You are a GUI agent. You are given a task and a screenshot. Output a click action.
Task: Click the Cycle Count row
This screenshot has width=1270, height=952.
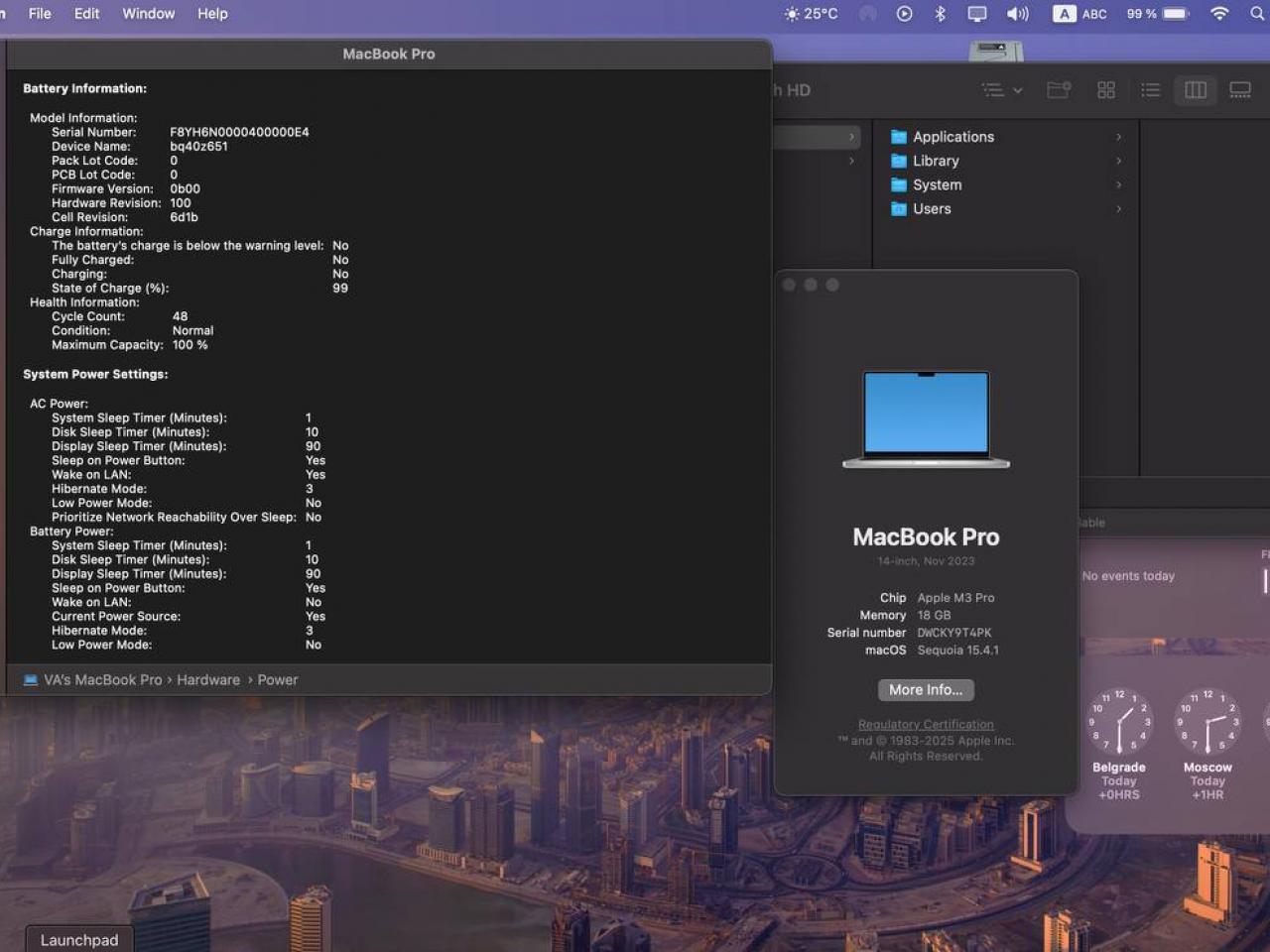pyautogui.click(x=119, y=317)
